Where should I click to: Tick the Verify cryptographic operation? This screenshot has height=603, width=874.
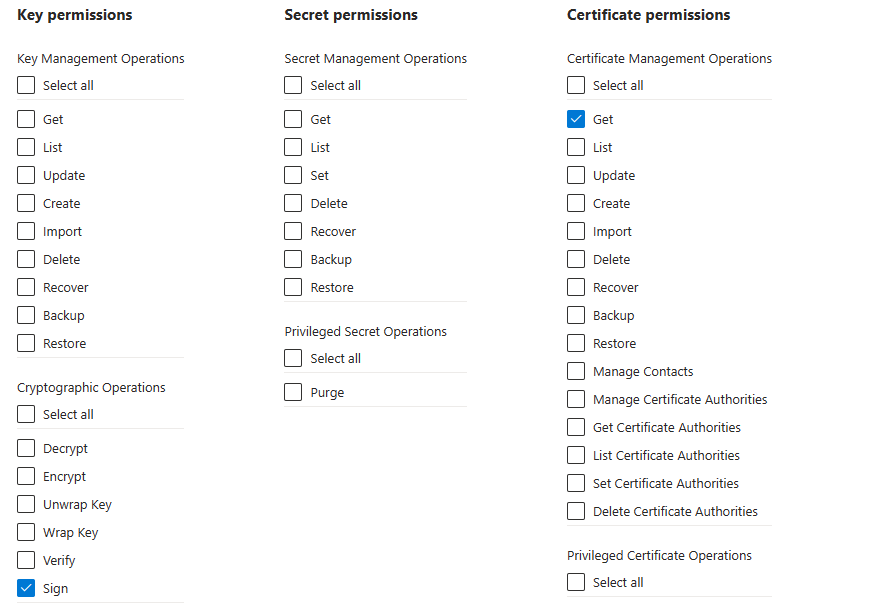coord(26,560)
